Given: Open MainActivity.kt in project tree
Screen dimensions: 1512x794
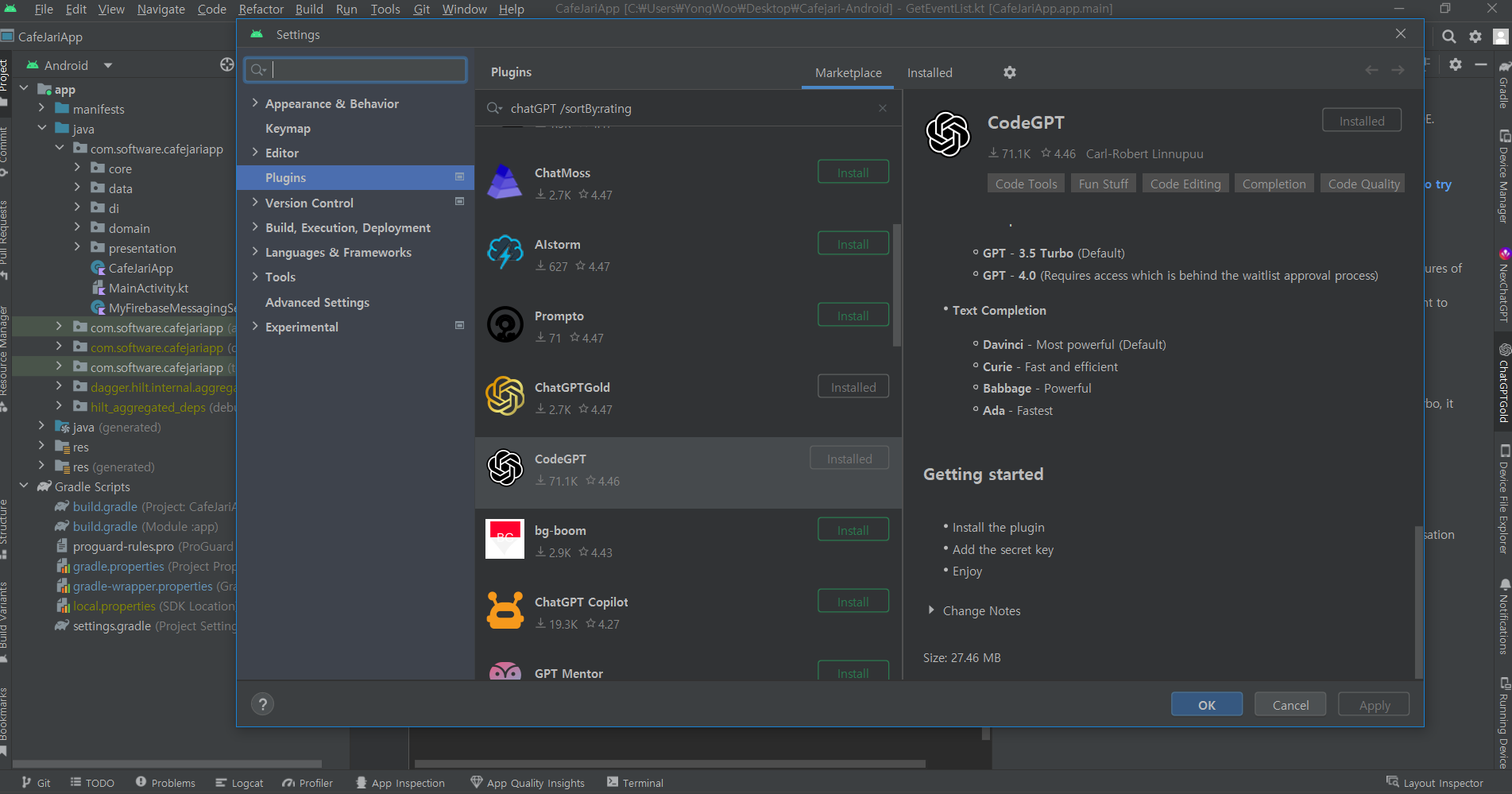Looking at the screenshot, I should pos(148,288).
